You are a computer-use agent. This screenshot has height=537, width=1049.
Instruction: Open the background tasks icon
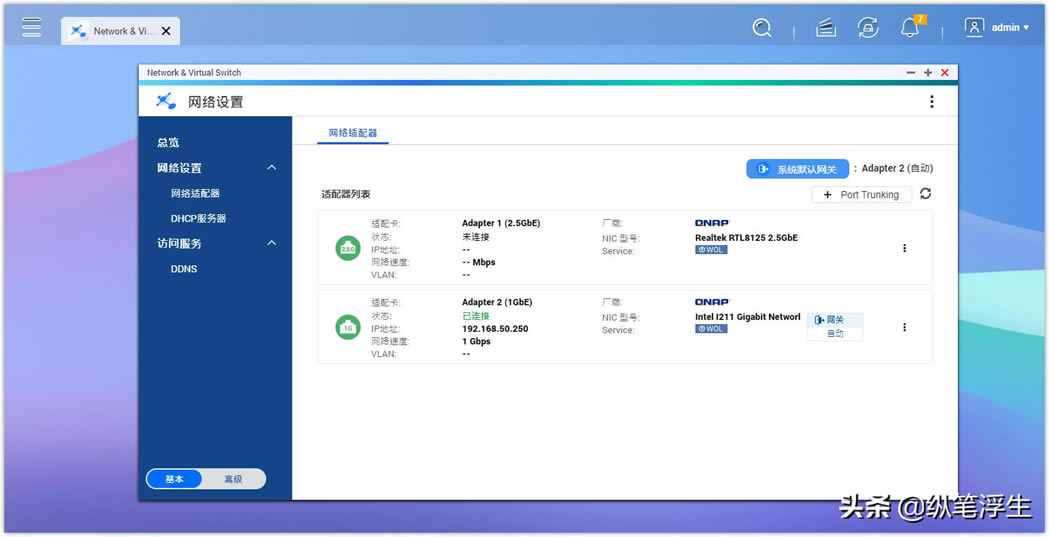pos(826,28)
